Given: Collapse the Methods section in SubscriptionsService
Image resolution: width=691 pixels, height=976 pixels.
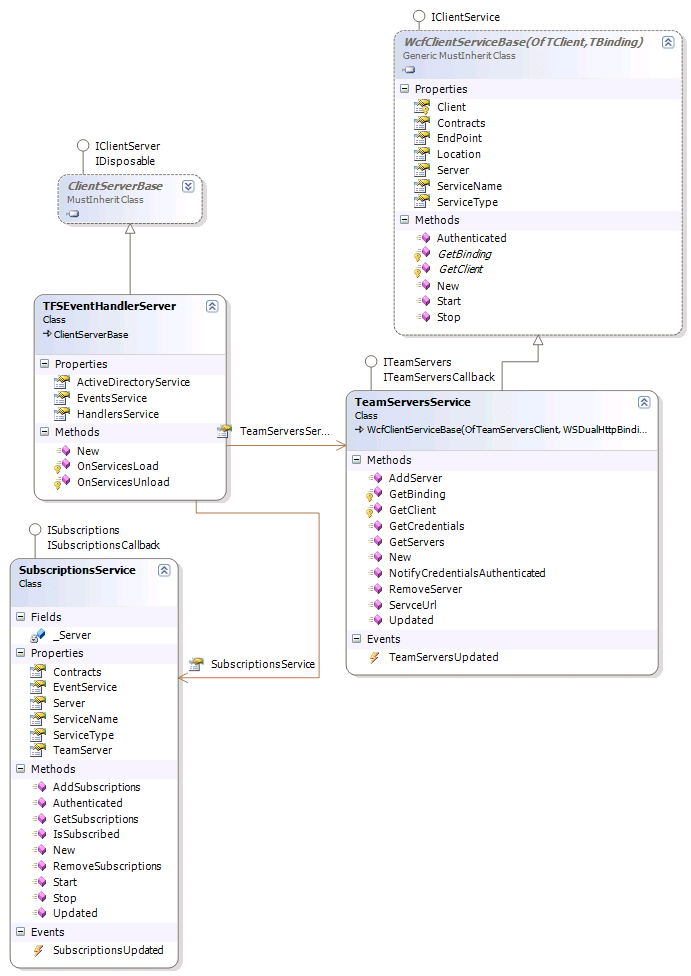Looking at the screenshot, I should click(x=21, y=769).
